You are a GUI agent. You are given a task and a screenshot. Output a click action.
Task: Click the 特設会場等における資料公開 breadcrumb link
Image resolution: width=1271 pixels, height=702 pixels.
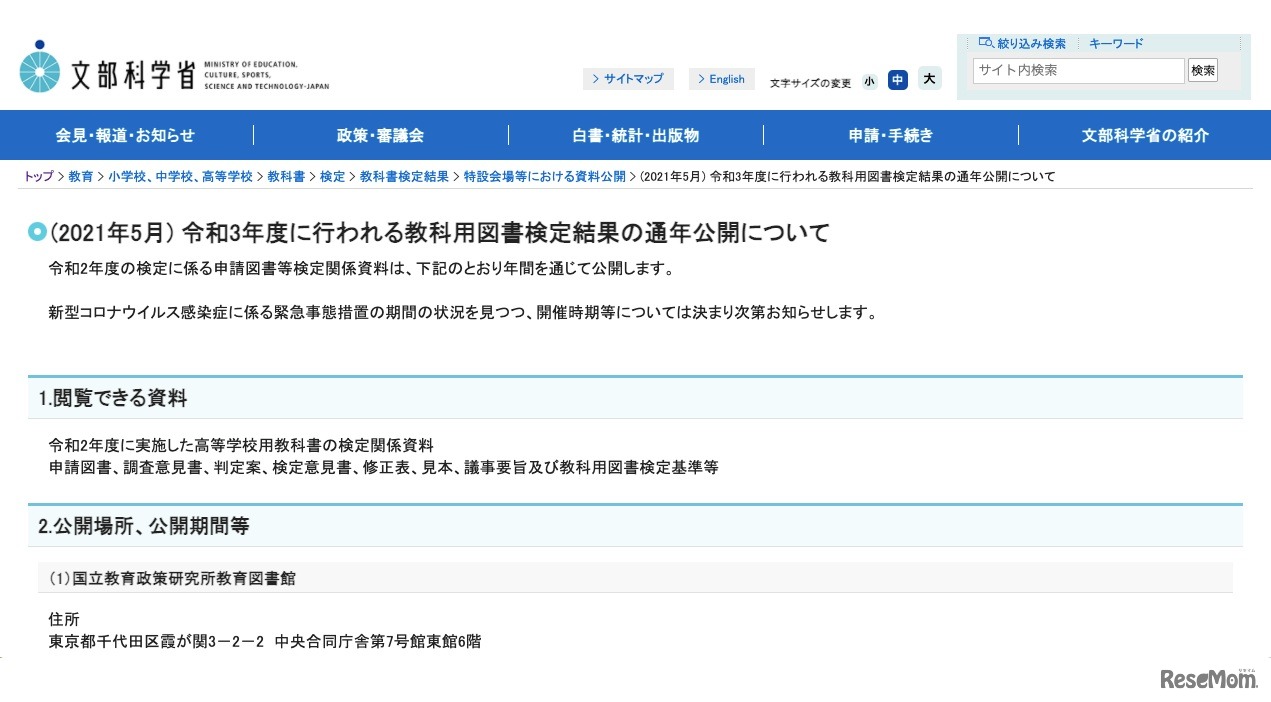tap(545, 176)
